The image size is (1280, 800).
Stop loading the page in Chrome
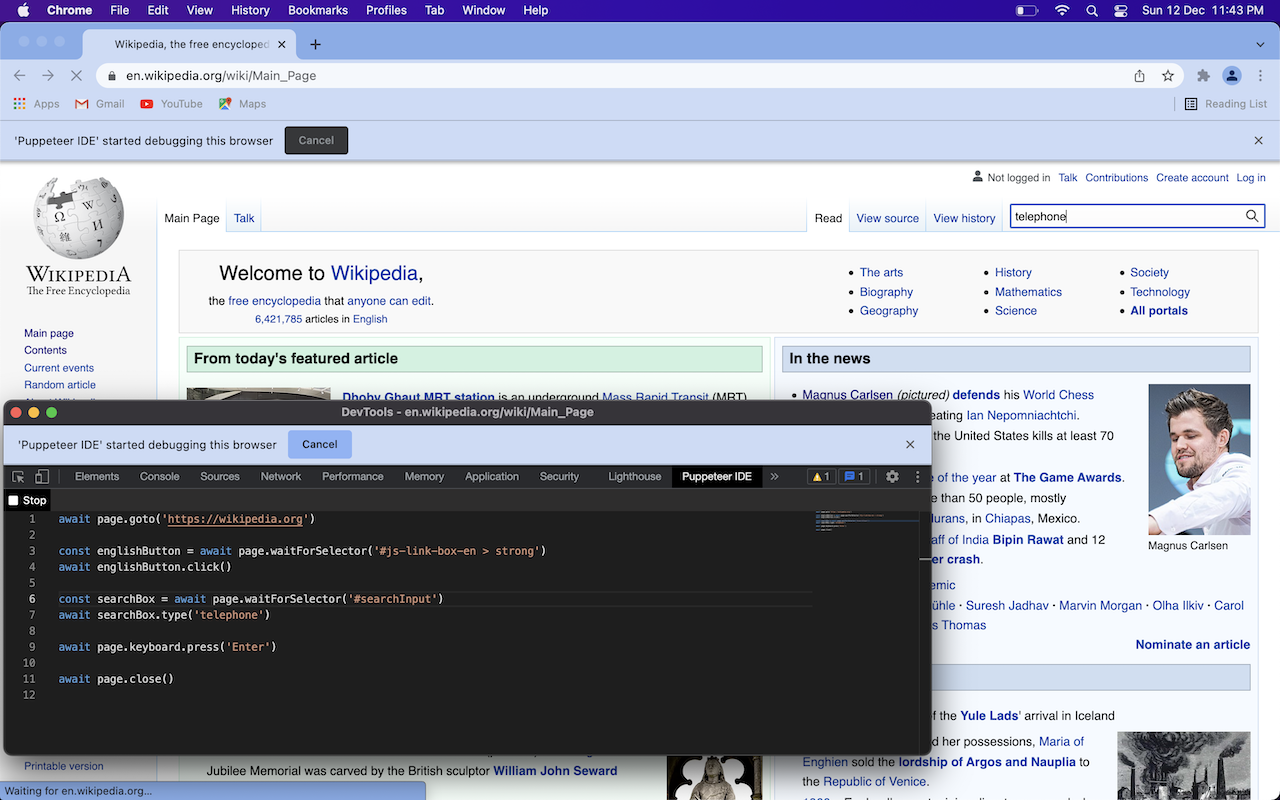coord(76,76)
